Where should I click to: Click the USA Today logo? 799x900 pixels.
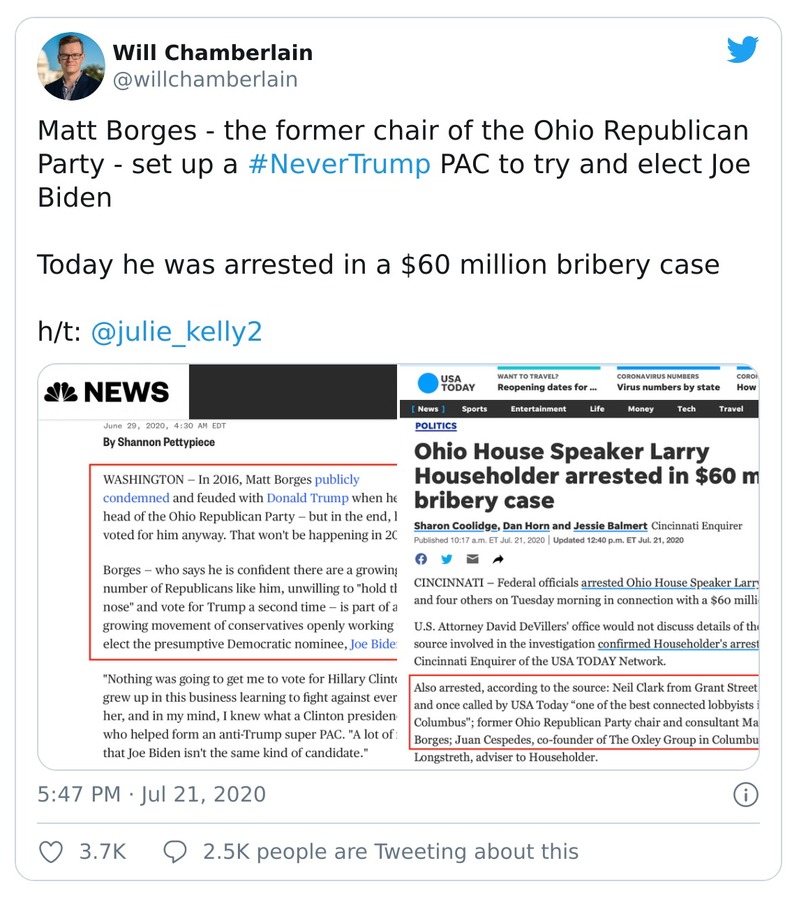445,383
